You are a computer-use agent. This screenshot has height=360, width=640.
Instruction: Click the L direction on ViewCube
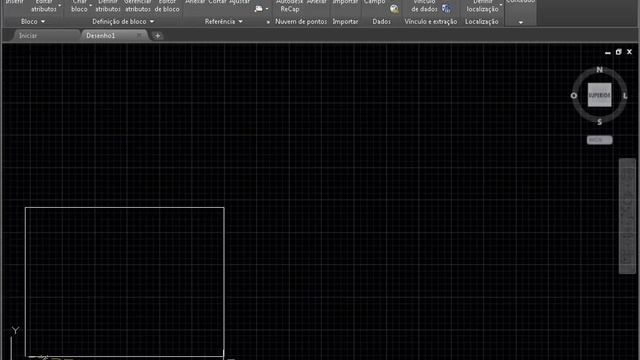tap(625, 96)
